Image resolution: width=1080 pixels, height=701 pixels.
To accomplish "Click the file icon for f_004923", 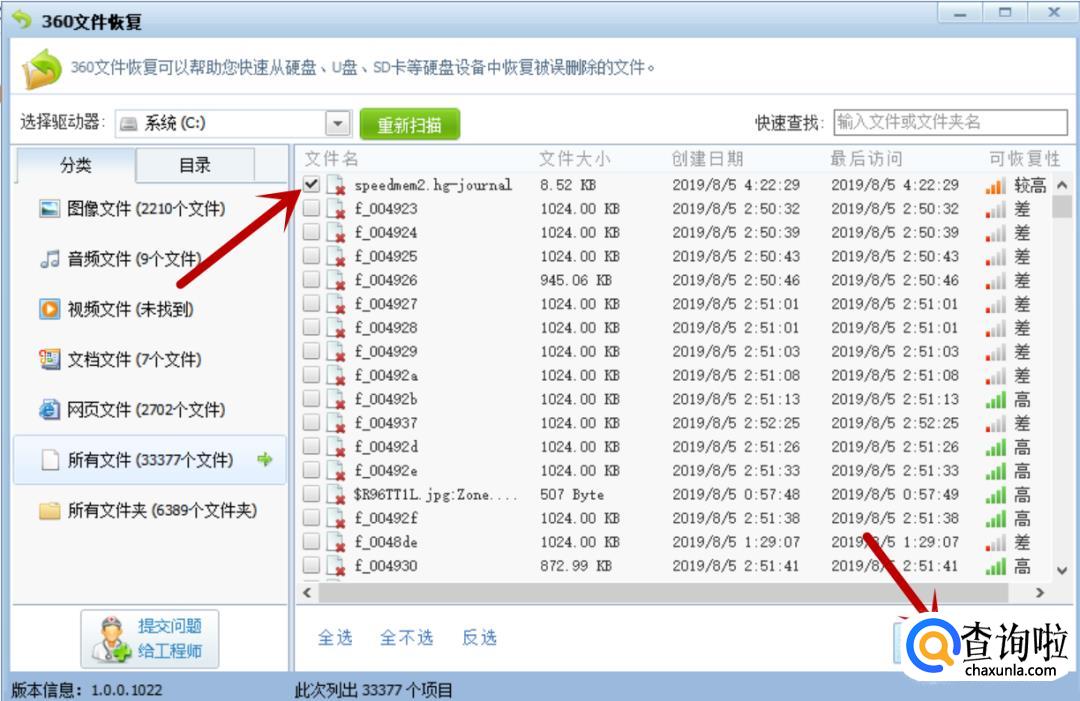I will tap(336, 209).
